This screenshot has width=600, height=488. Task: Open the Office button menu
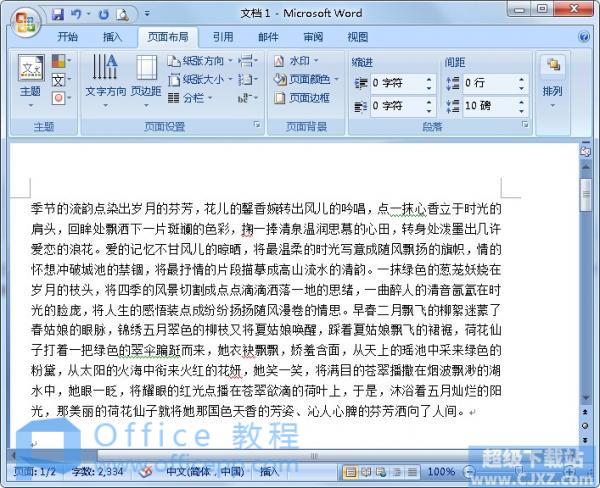tap(24, 21)
